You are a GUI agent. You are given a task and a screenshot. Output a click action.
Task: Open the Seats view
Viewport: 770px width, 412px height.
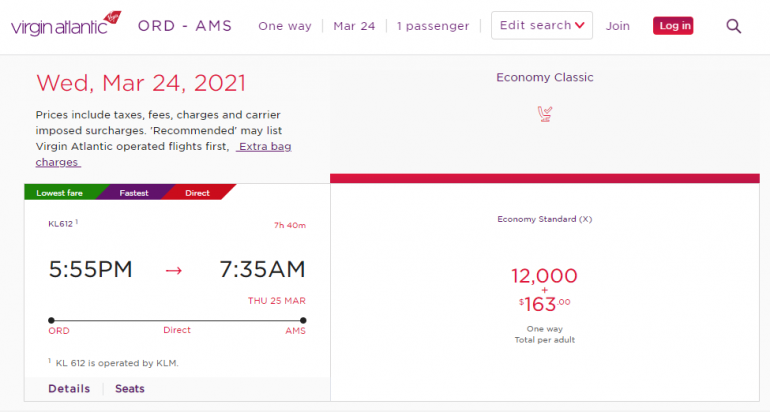pos(129,388)
